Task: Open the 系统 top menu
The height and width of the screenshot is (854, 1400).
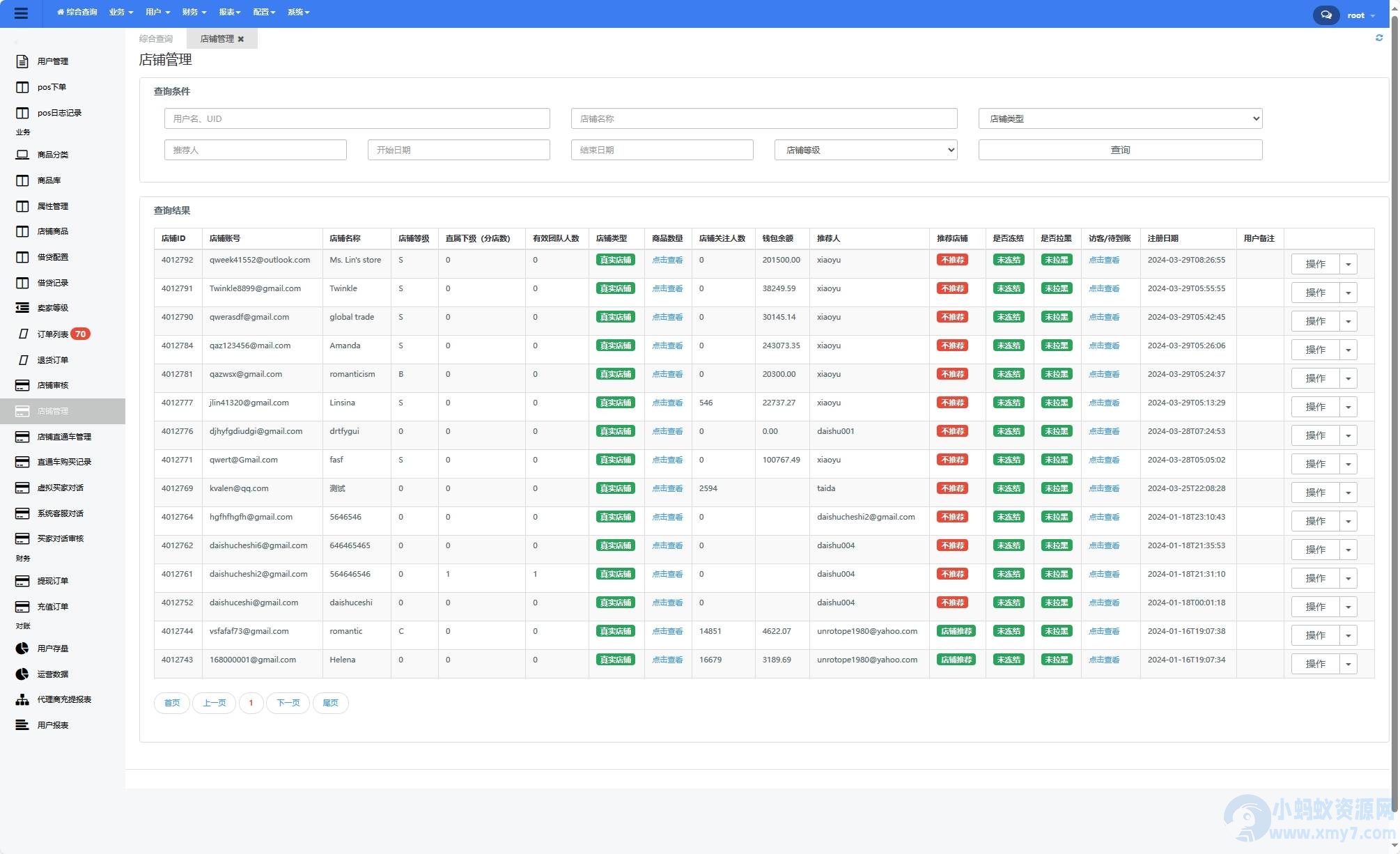Action: 298,13
